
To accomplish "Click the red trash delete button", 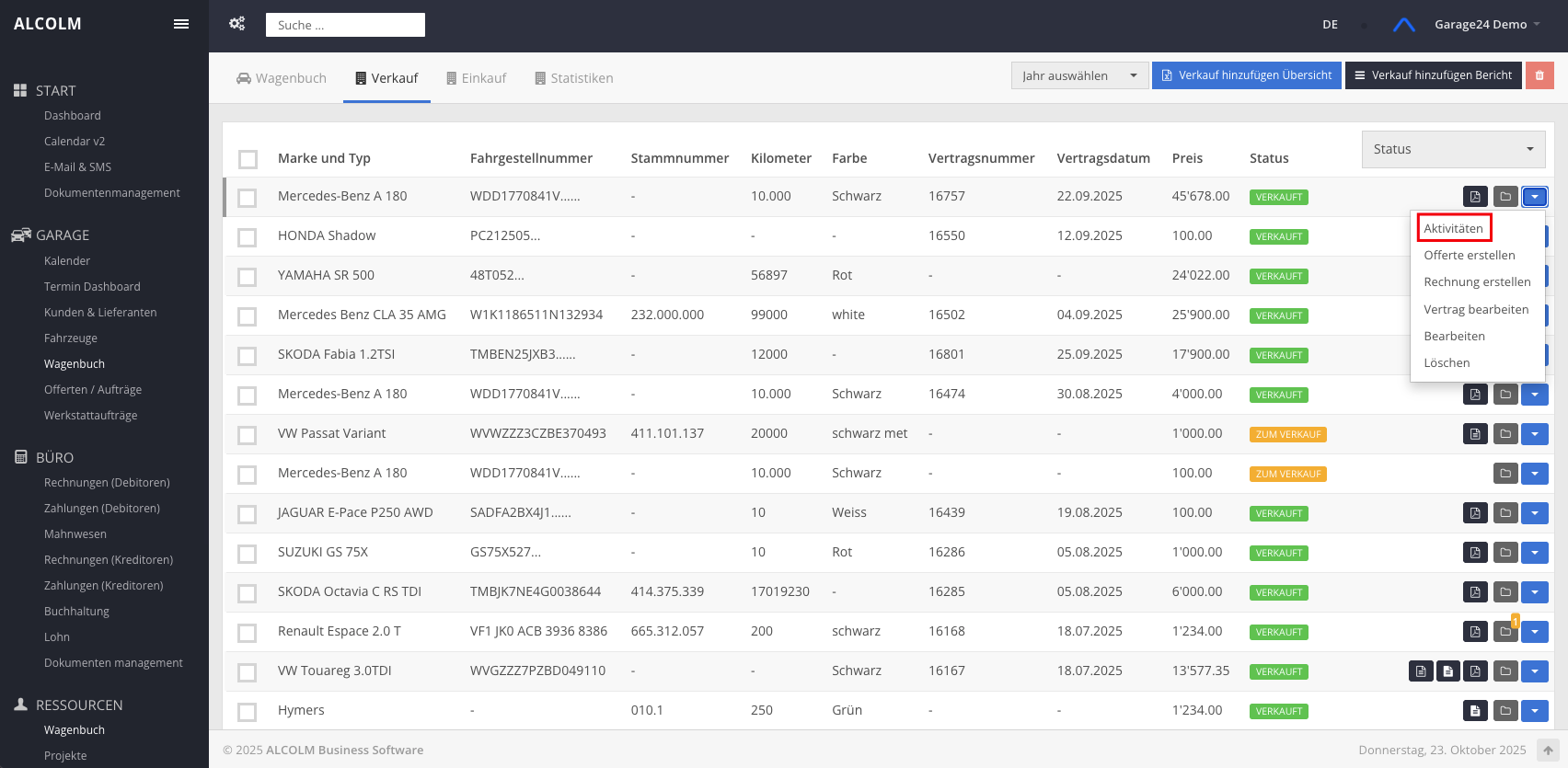I will tap(1539, 75).
